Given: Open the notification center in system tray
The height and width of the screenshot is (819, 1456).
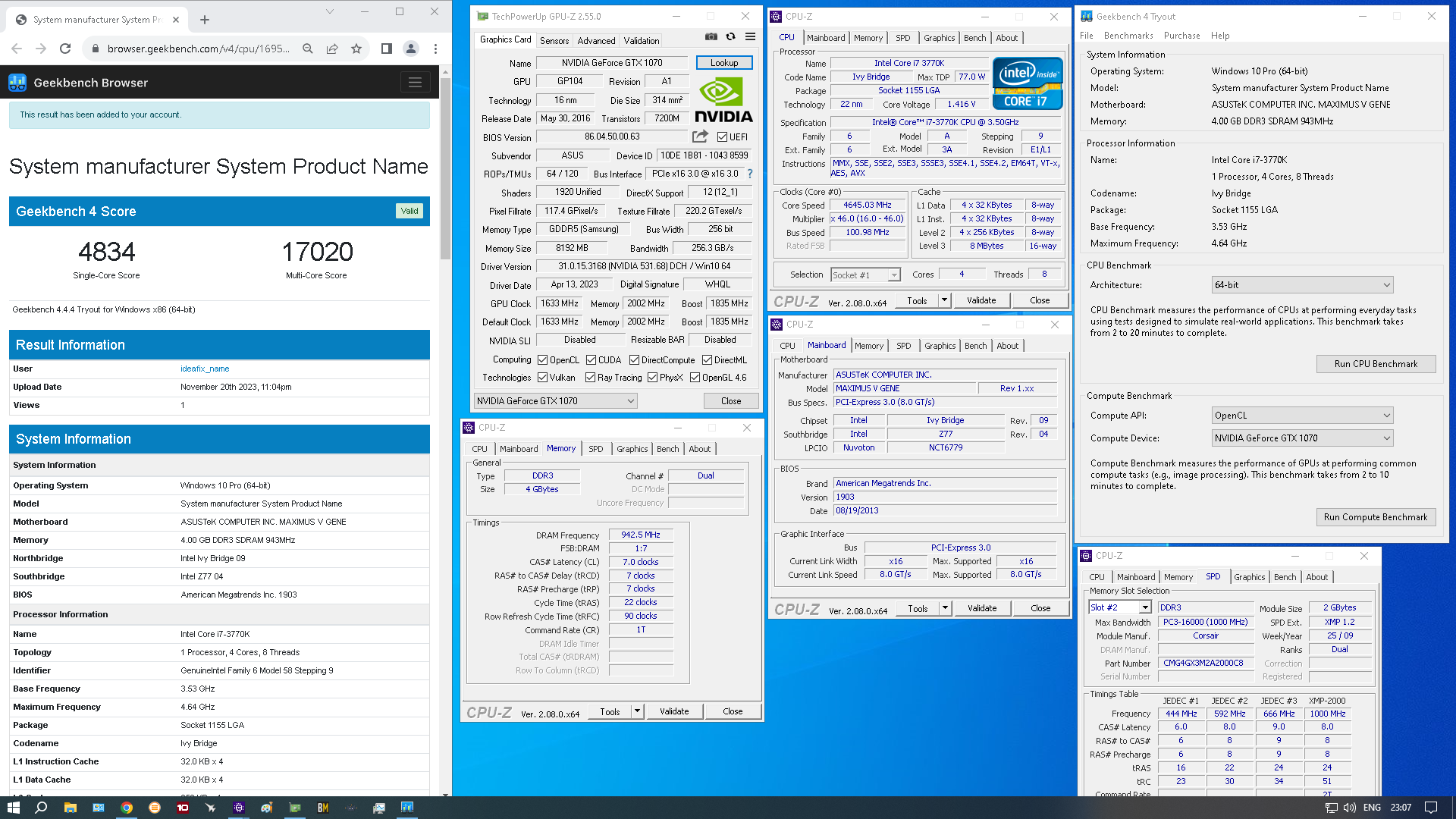Looking at the screenshot, I should coord(1431,808).
